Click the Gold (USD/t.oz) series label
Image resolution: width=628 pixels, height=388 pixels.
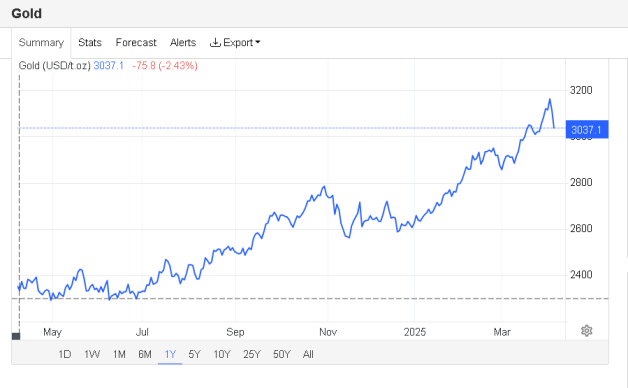tap(54, 66)
